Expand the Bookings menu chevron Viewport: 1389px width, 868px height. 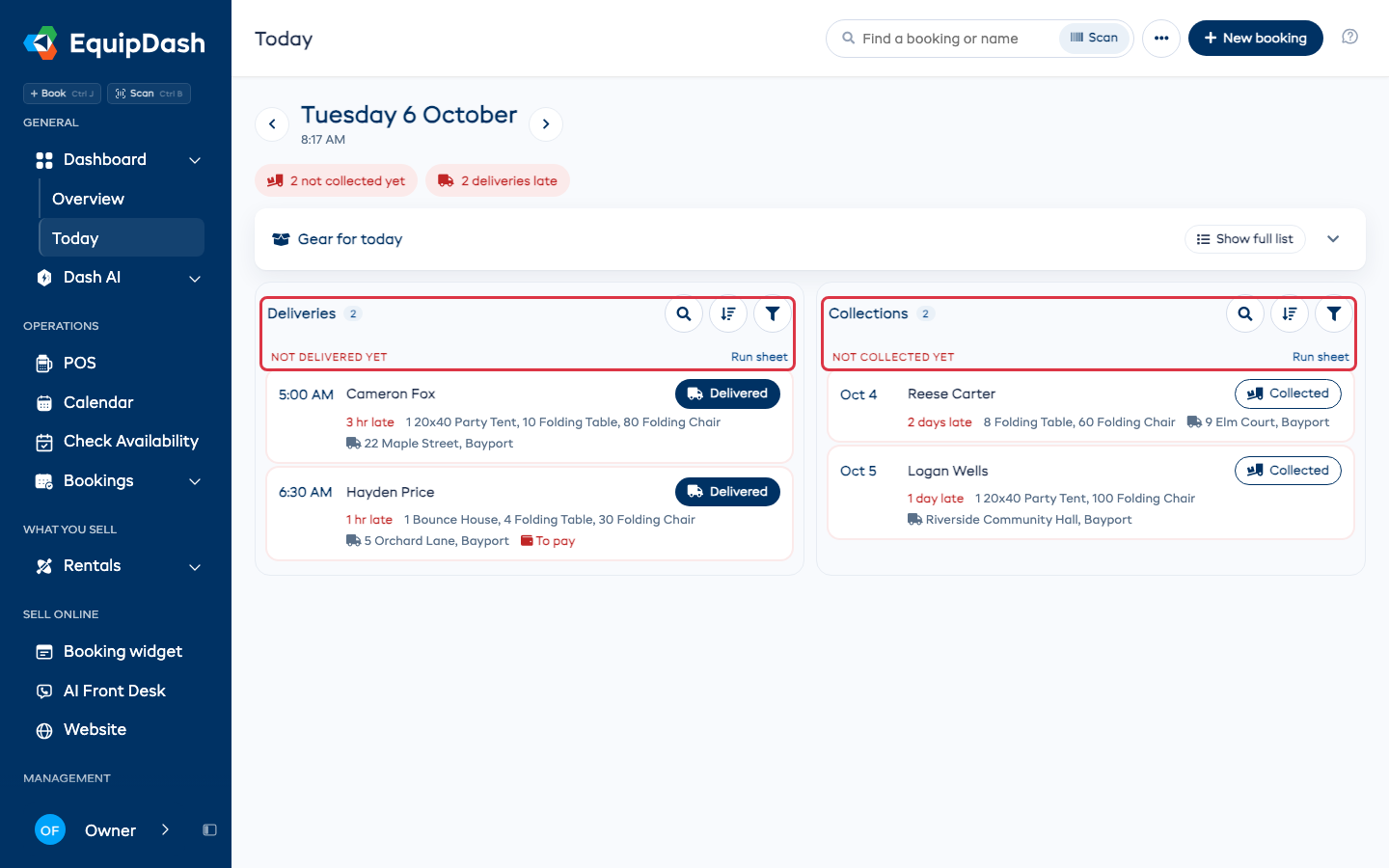(195, 481)
